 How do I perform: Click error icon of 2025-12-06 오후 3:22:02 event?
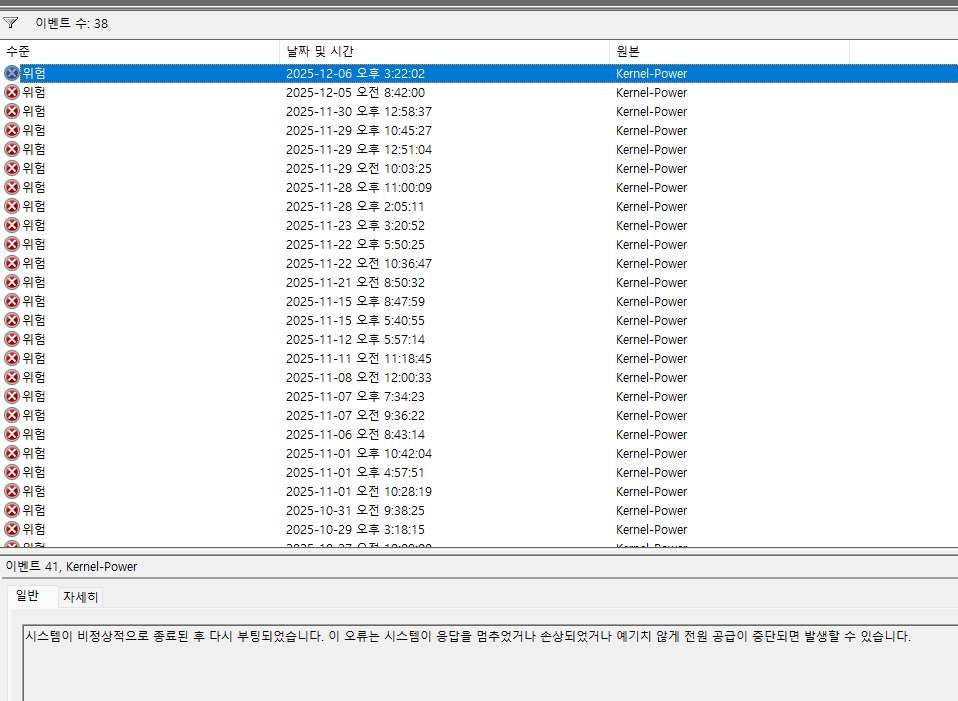pyautogui.click(x=12, y=73)
